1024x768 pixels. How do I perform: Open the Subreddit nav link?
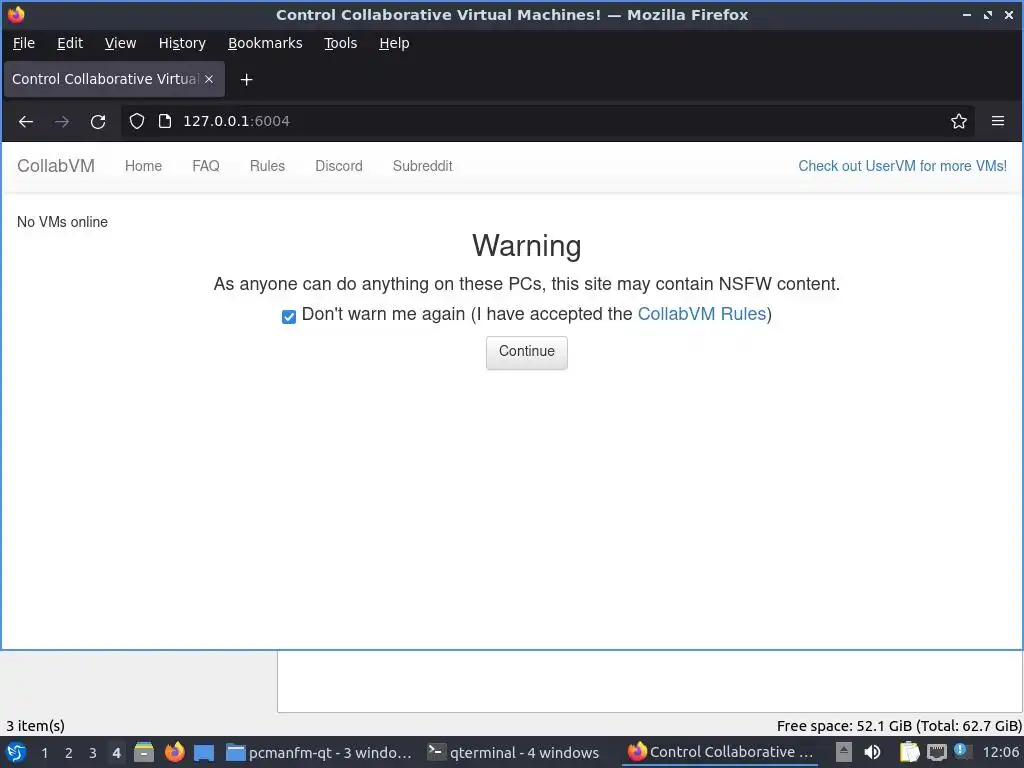tap(423, 166)
